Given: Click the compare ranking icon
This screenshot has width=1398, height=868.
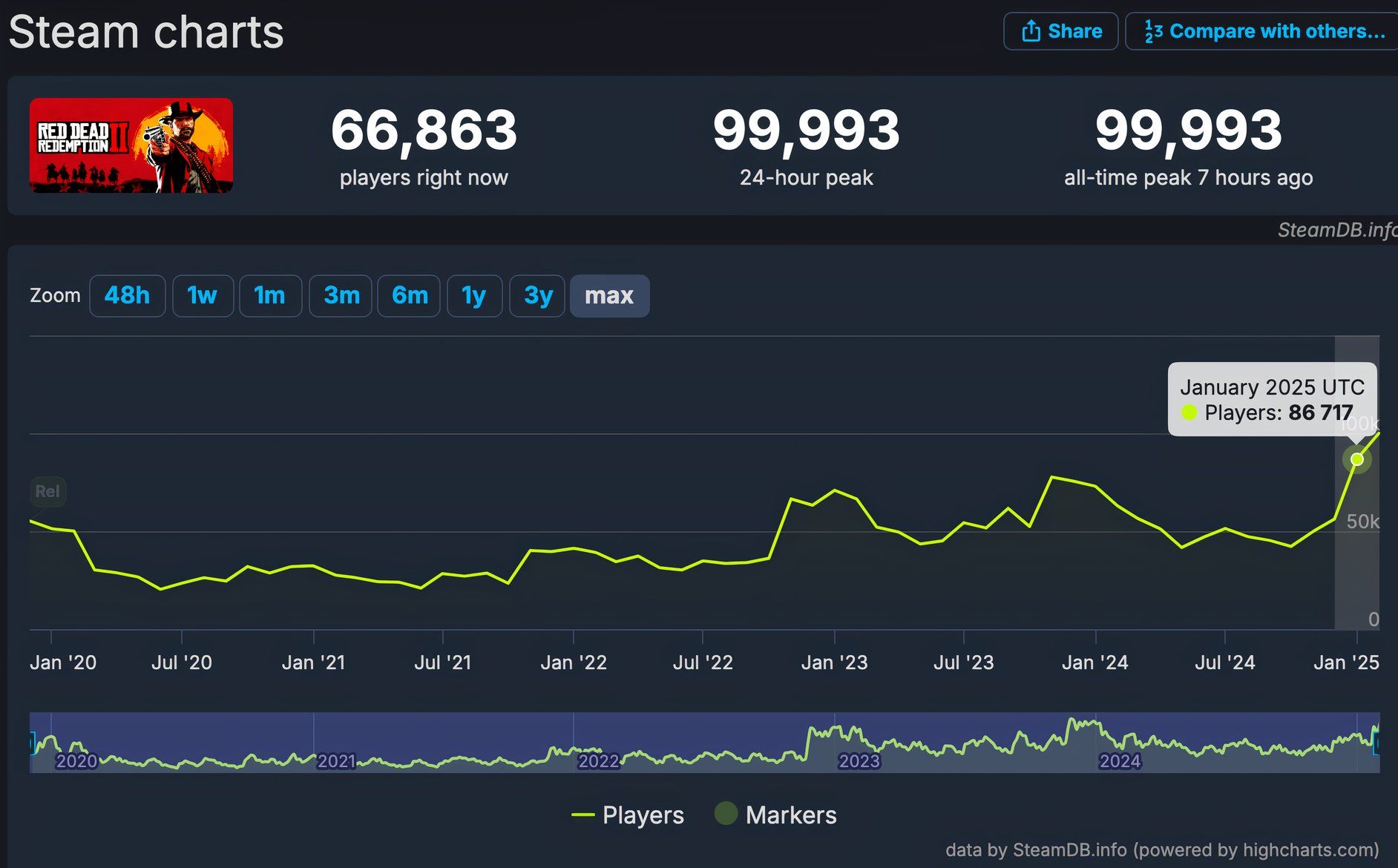Looking at the screenshot, I should coord(1153,31).
